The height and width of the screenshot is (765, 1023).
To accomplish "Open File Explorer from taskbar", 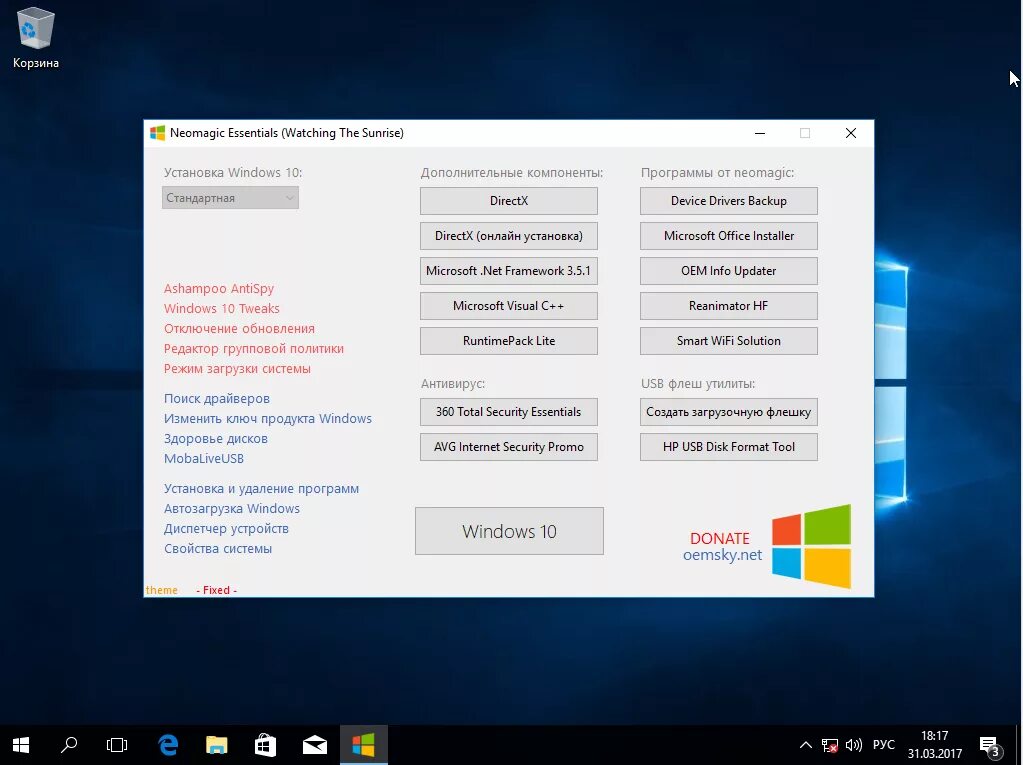I will pyautogui.click(x=217, y=745).
